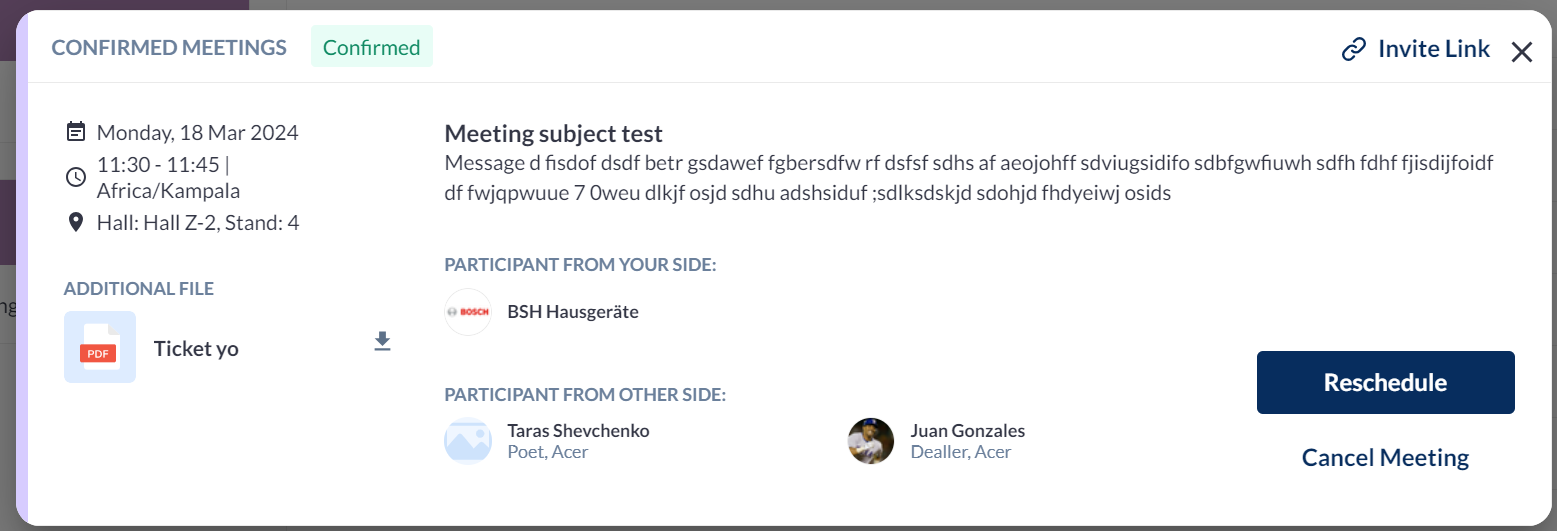Screen dimensions: 1557x531
Task: Click the Juan Gonzales participant name
Action: tap(967, 431)
